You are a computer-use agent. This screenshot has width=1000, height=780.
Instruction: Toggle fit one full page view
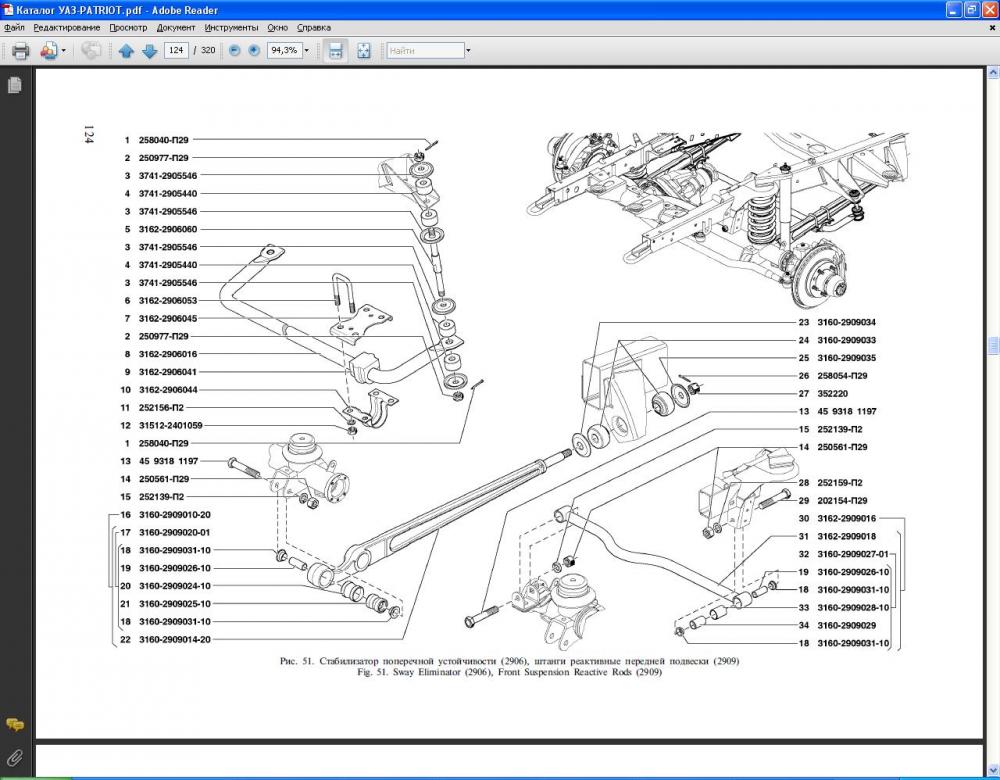pyautogui.click(x=364, y=51)
